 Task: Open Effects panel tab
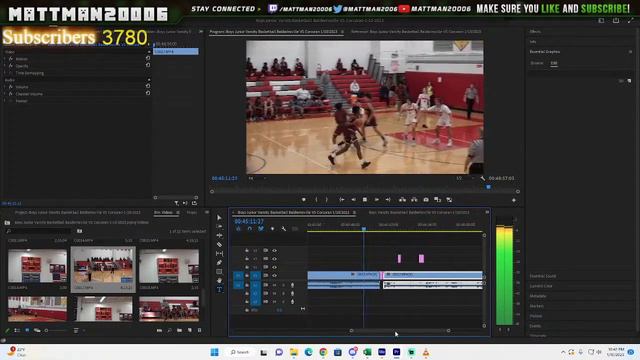tap(535, 31)
